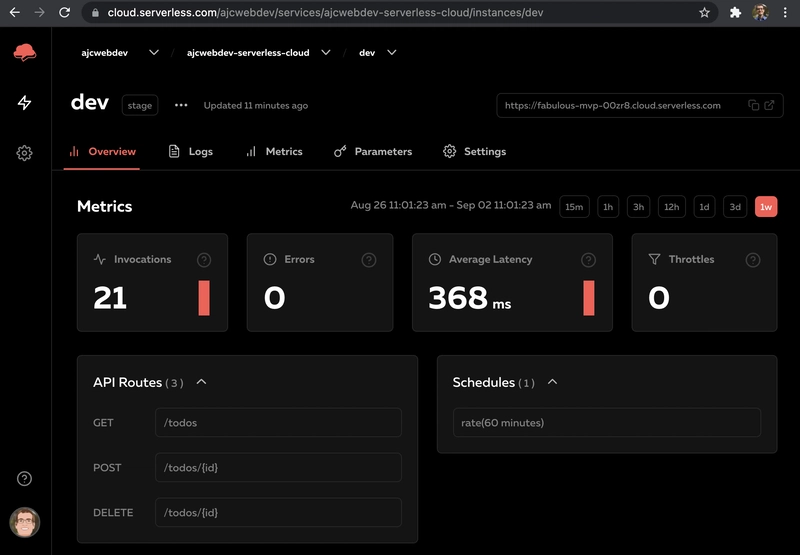Click the Updated 11 minutes ago text
Screen dimensions: 800x555
coord(256,106)
